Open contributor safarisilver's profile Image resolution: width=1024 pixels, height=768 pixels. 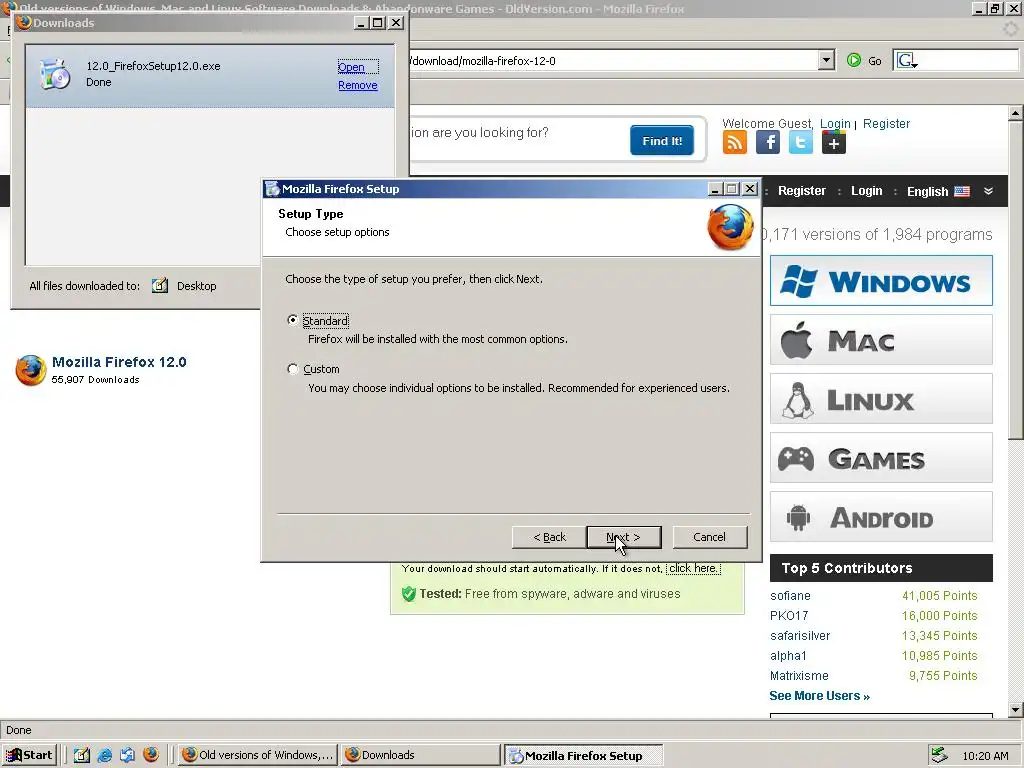point(800,635)
